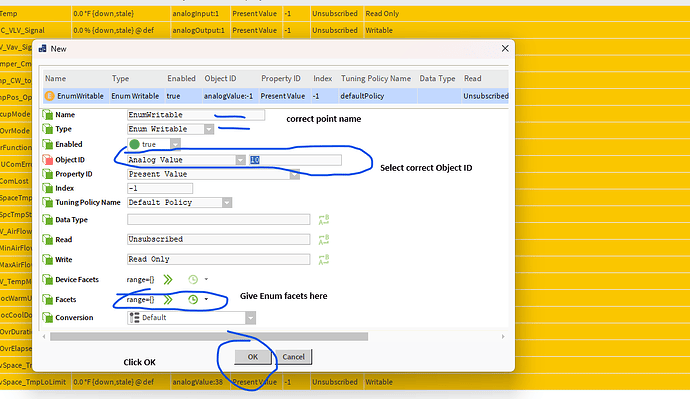This screenshot has height=399, width=690.
Task: Click the Data Type text field
Action: tap(219, 220)
